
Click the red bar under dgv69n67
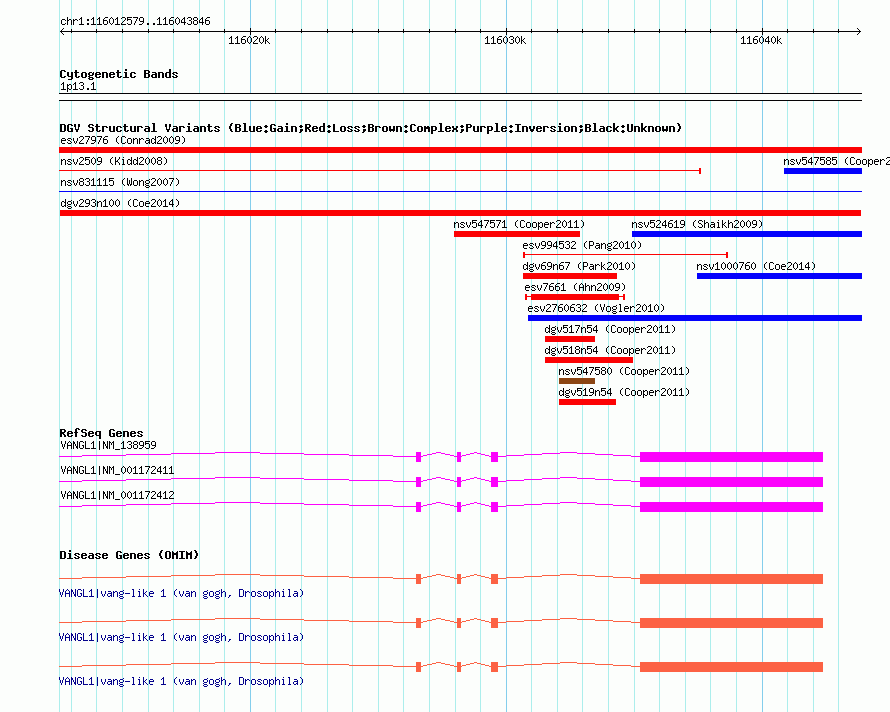(570, 276)
